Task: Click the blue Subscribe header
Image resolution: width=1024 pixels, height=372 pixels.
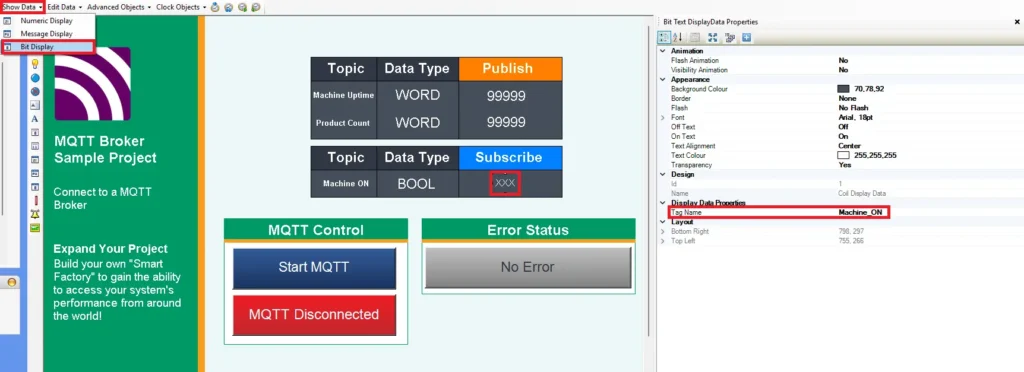Action: click(510, 158)
